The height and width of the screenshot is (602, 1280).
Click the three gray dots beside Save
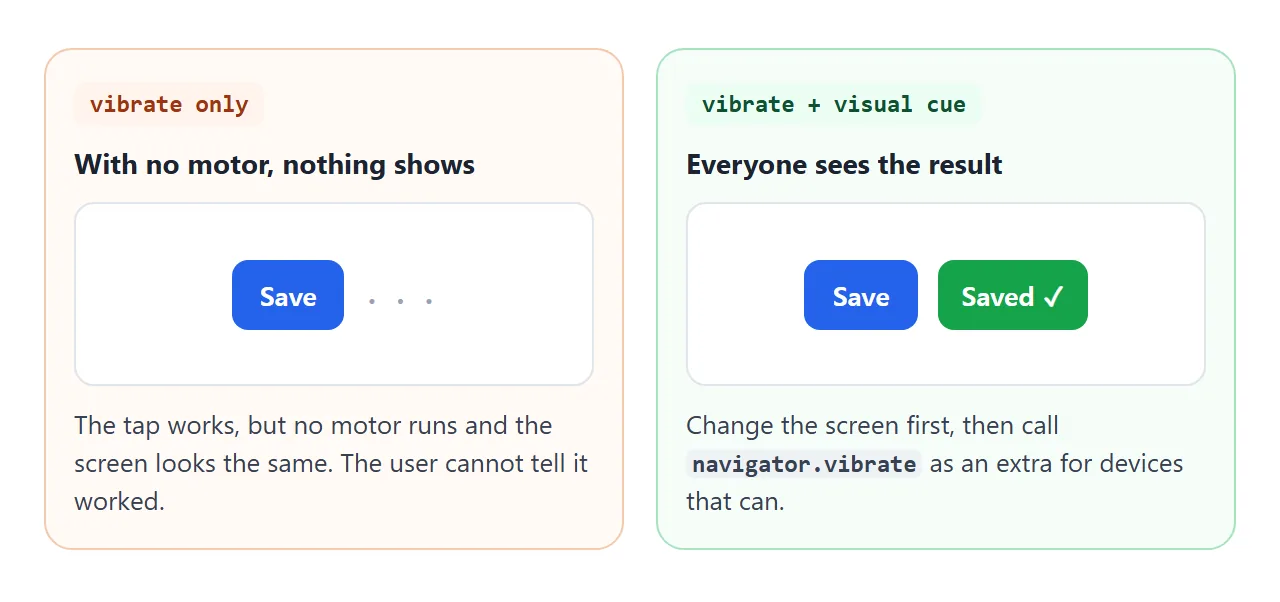[400, 300]
